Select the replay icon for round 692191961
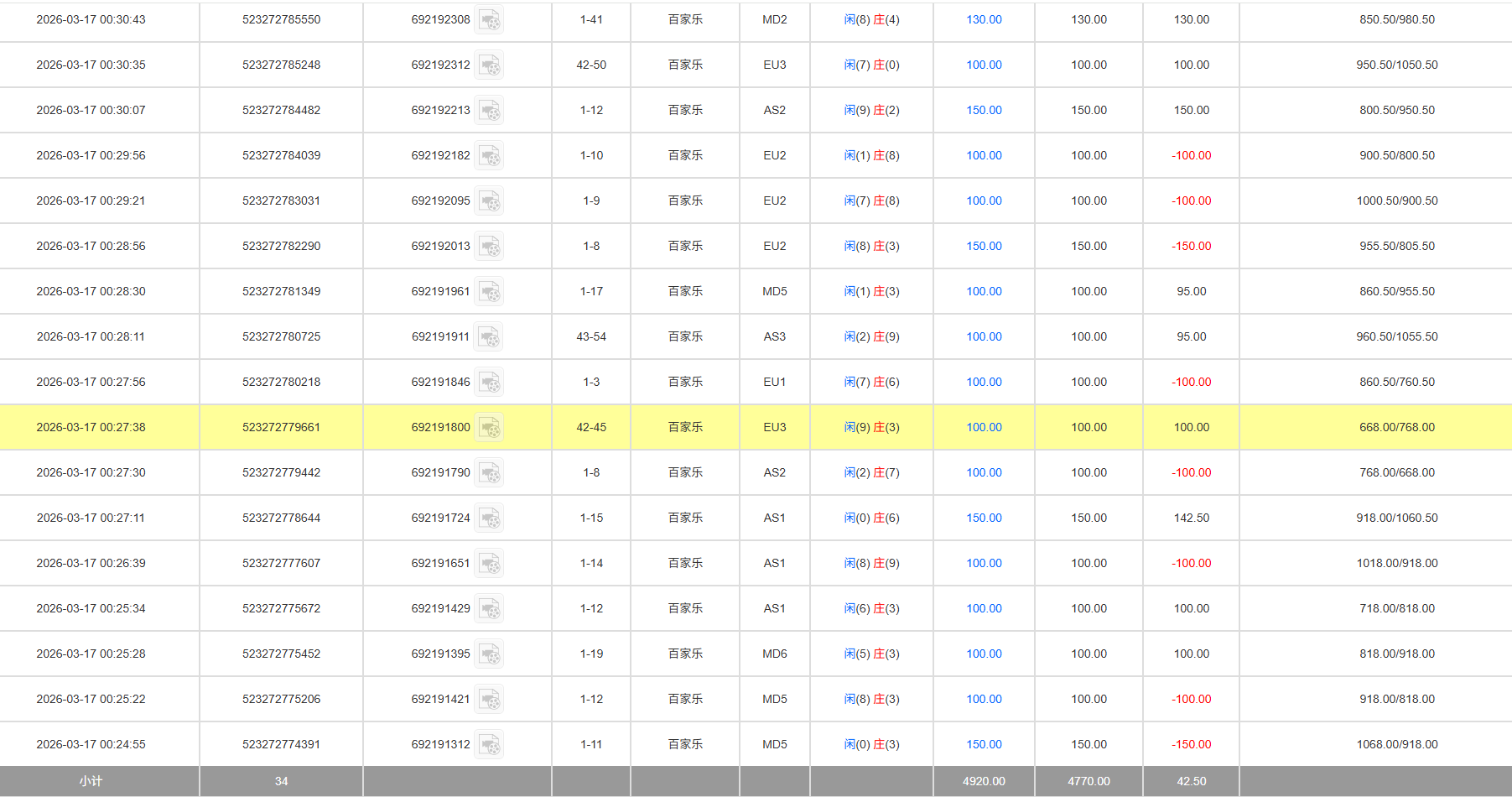The width and height of the screenshot is (1512, 797). pyautogui.click(x=489, y=292)
